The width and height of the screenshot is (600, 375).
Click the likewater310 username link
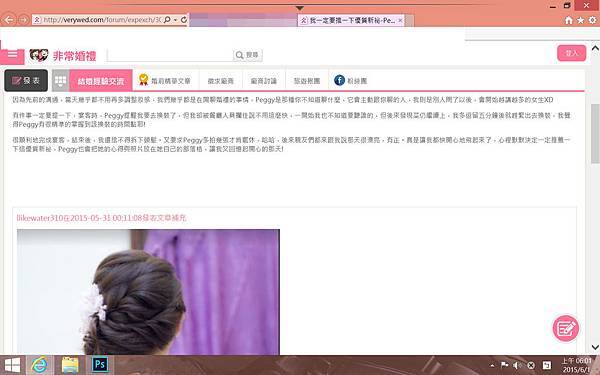tap(40, 218)
